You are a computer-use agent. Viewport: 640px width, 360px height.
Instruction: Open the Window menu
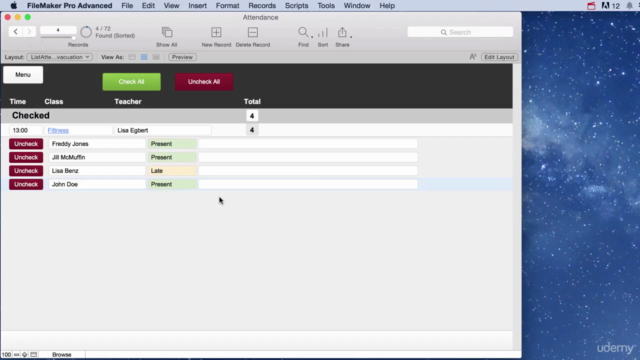357,6
